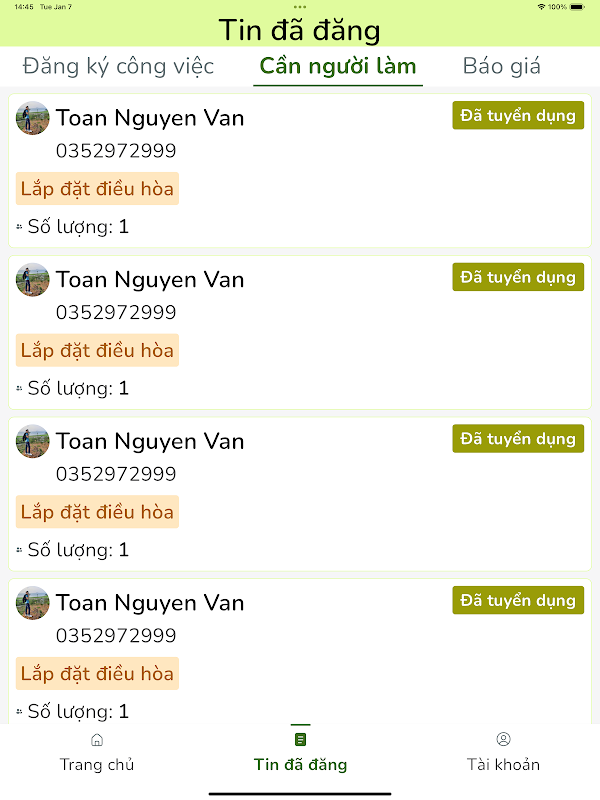Click Đã tuyển dụng badge on second post

pos(518,277)
